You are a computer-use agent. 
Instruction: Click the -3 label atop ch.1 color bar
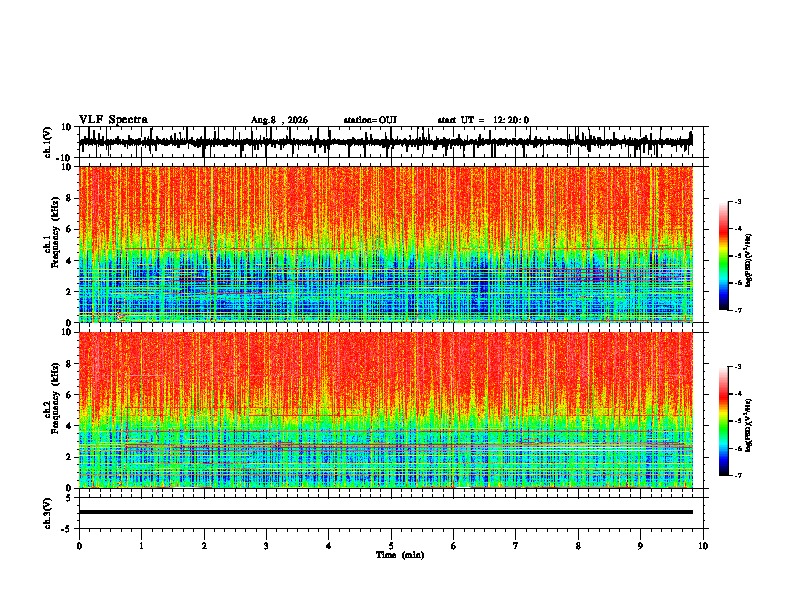[x=737, y=201]
